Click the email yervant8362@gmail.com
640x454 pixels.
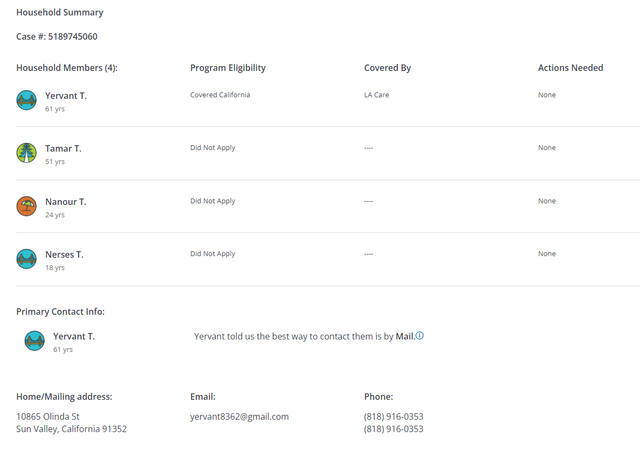click(x=240, y=416)
